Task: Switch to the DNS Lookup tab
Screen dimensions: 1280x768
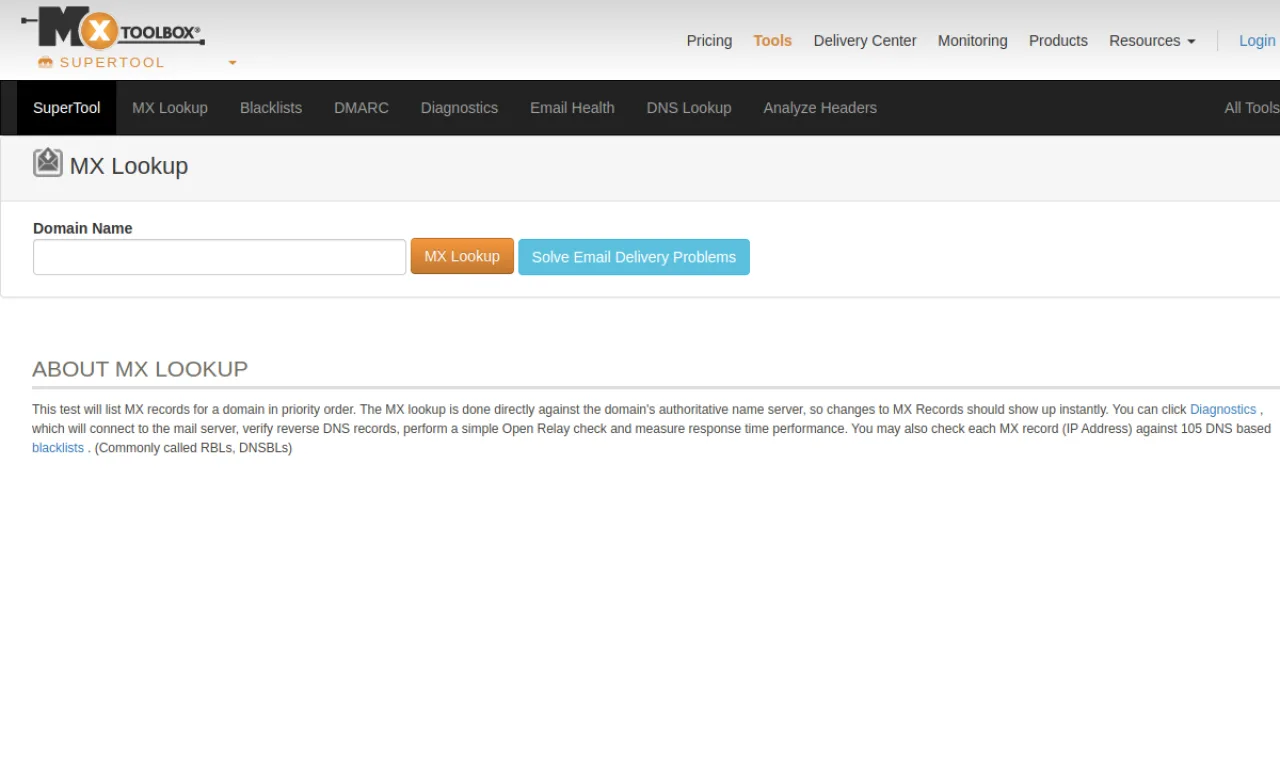Action: pyautogui.click(x=689, y=108)
